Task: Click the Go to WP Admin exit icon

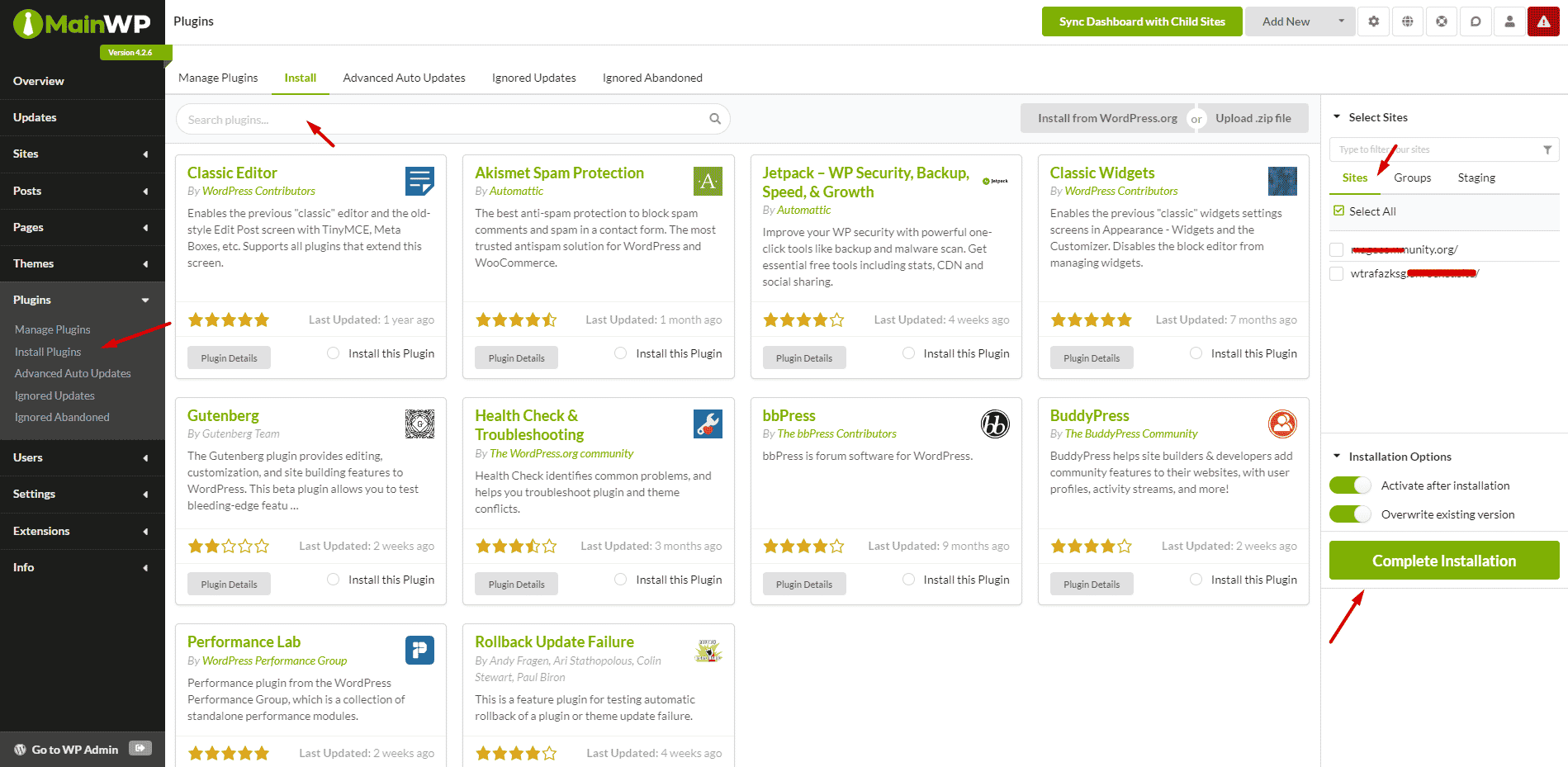Action: 140,748
